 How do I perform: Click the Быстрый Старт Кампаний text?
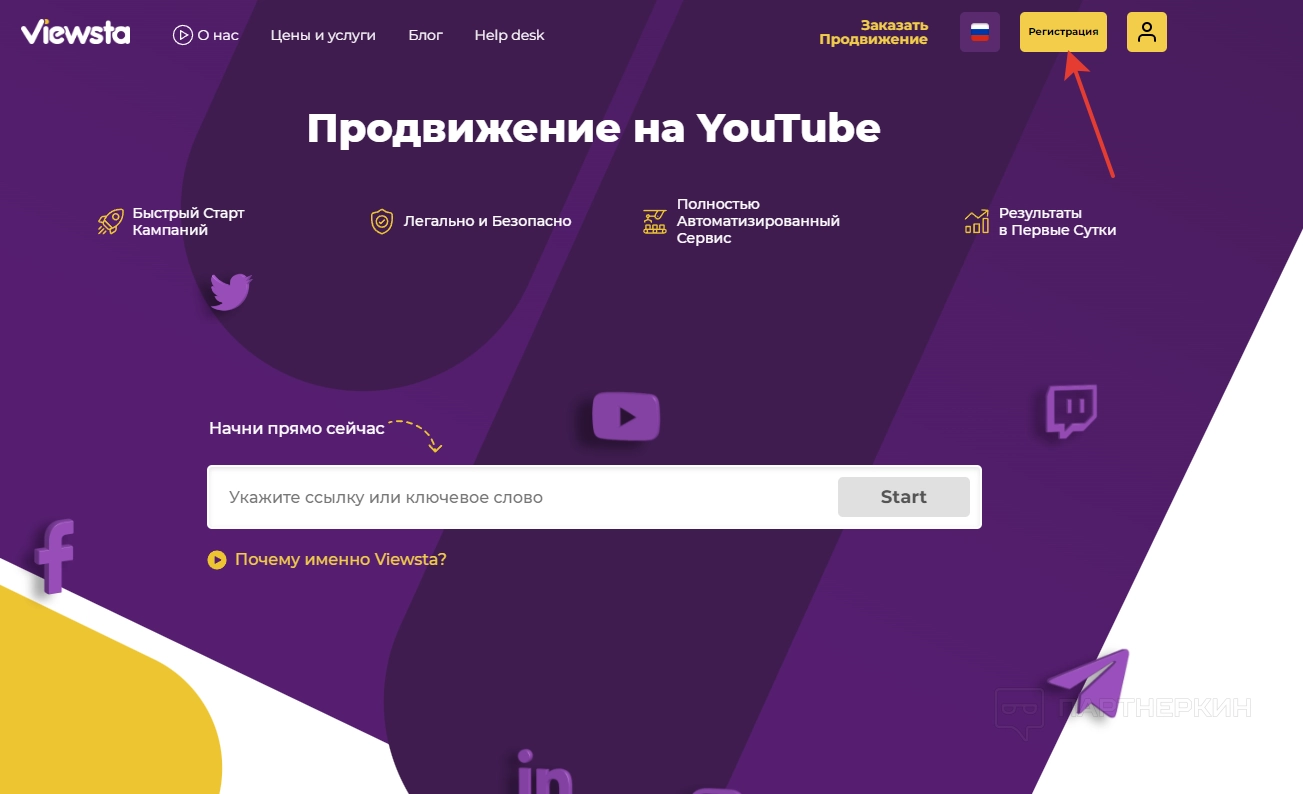pos(188,221)
